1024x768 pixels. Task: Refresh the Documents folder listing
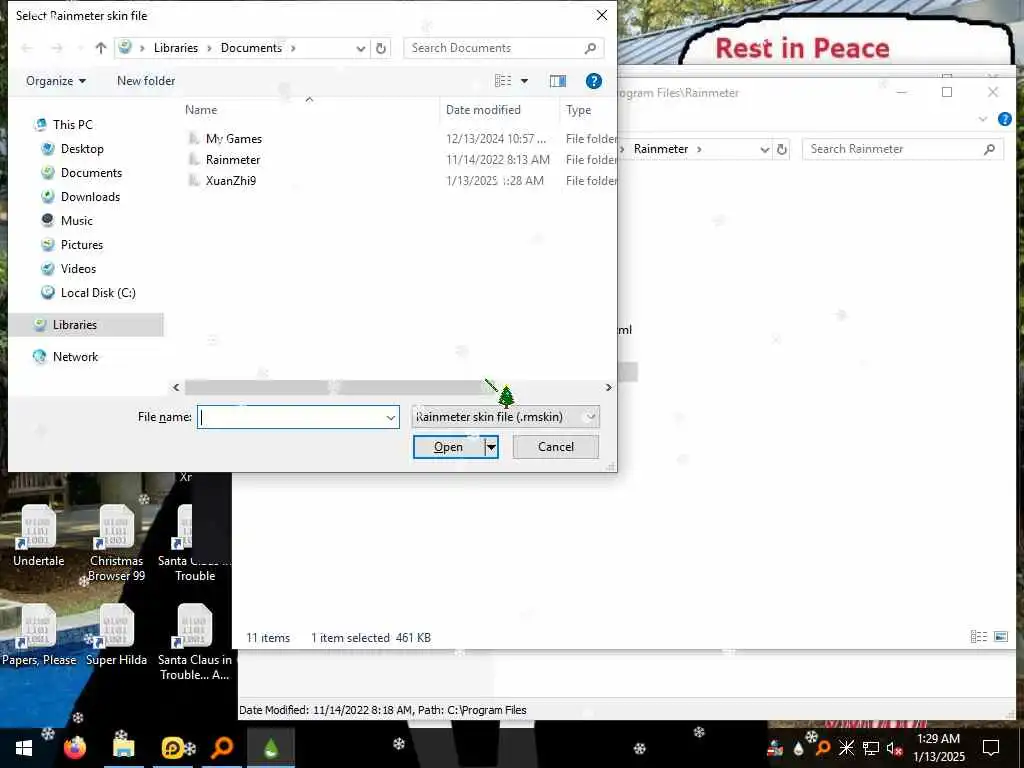pyautogui.click(x=381, y=48)
